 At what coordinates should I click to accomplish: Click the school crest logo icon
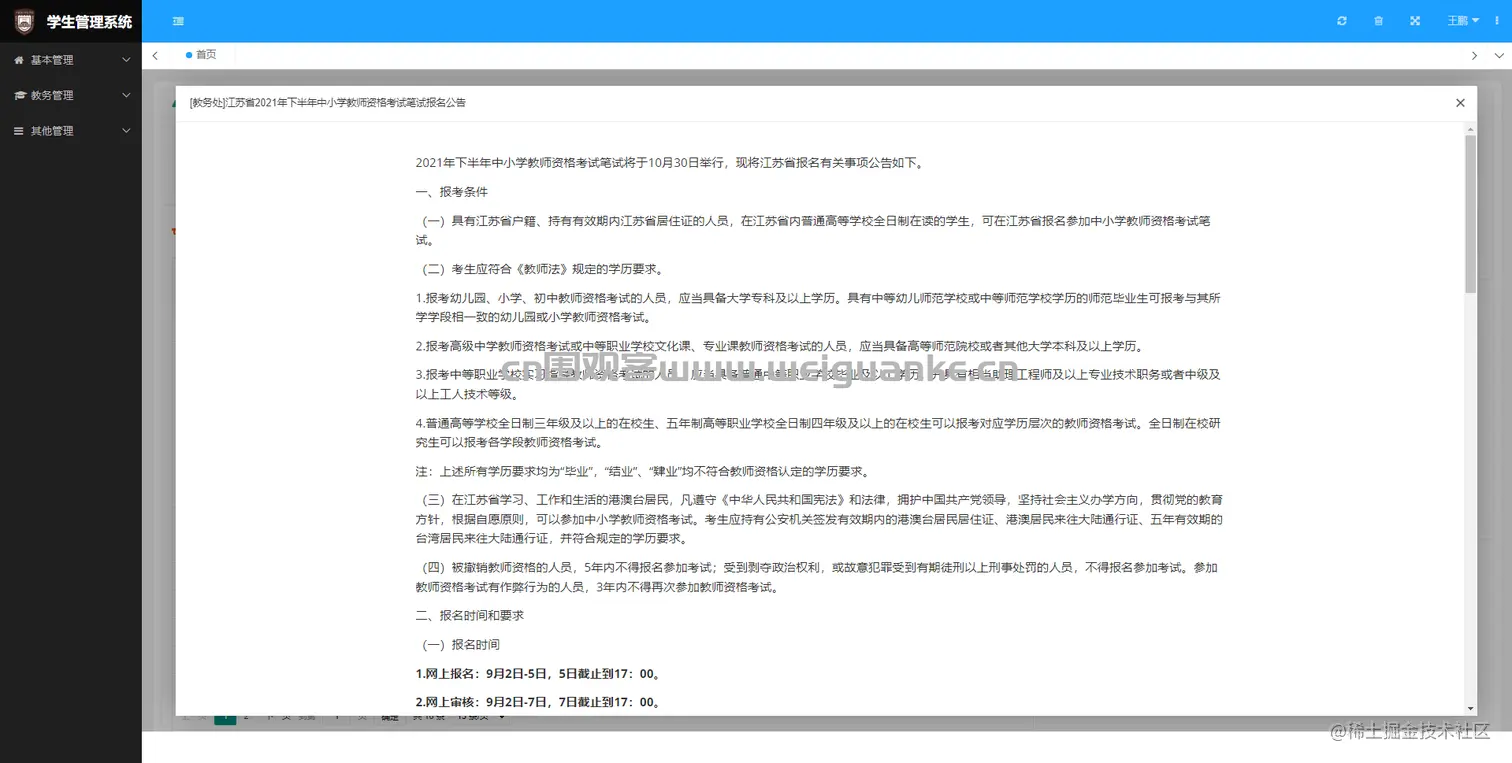23,21
